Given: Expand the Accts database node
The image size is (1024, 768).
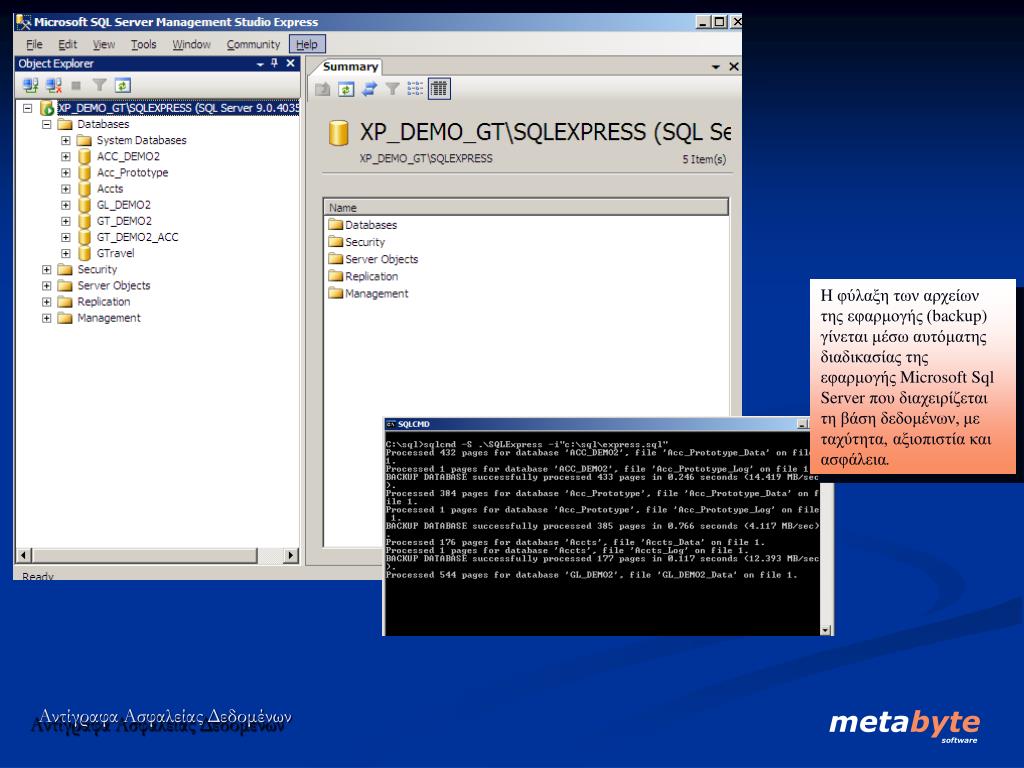Looking at the screenshot, I should pos(65,189).
